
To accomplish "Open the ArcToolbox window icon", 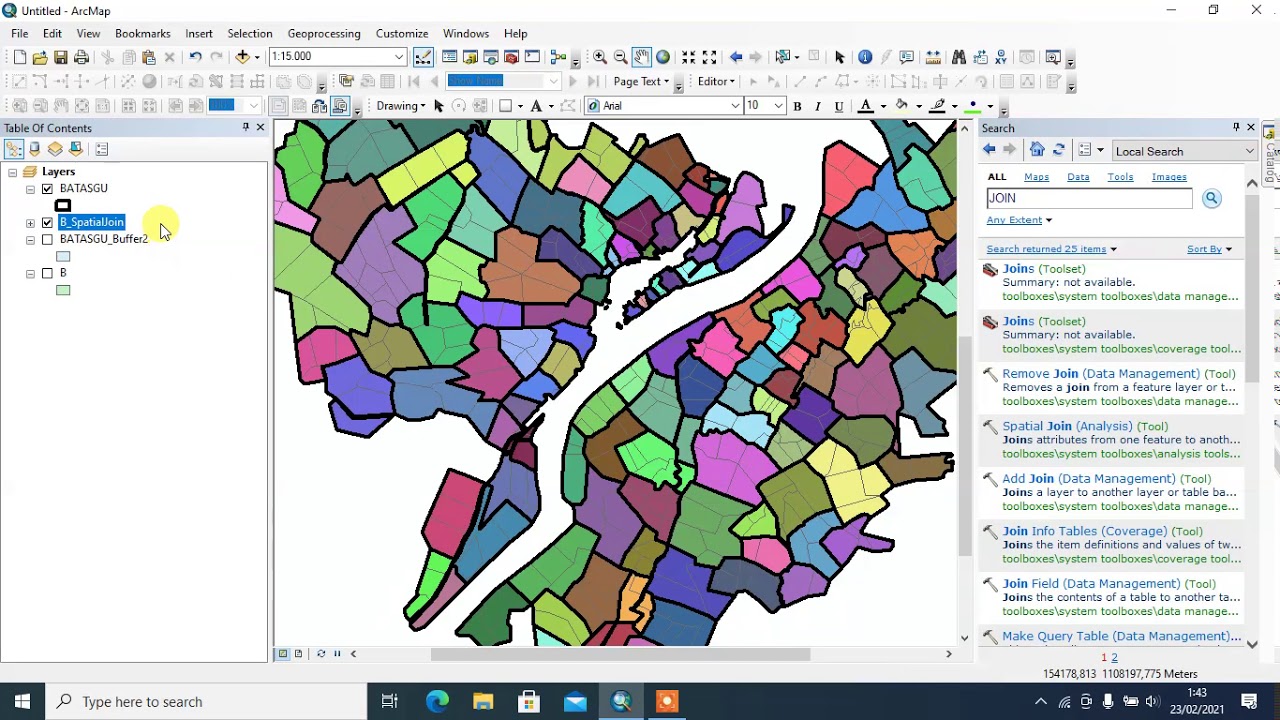I will [x=511, y=57].
